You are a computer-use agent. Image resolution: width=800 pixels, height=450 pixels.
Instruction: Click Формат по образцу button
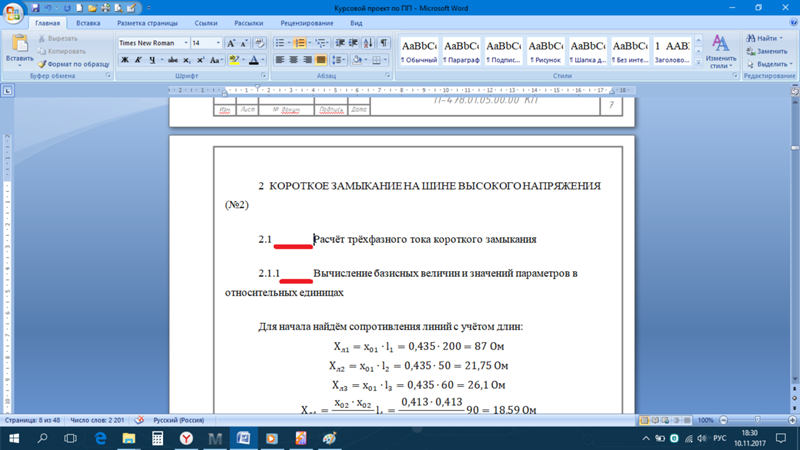[x=73, y=64]
